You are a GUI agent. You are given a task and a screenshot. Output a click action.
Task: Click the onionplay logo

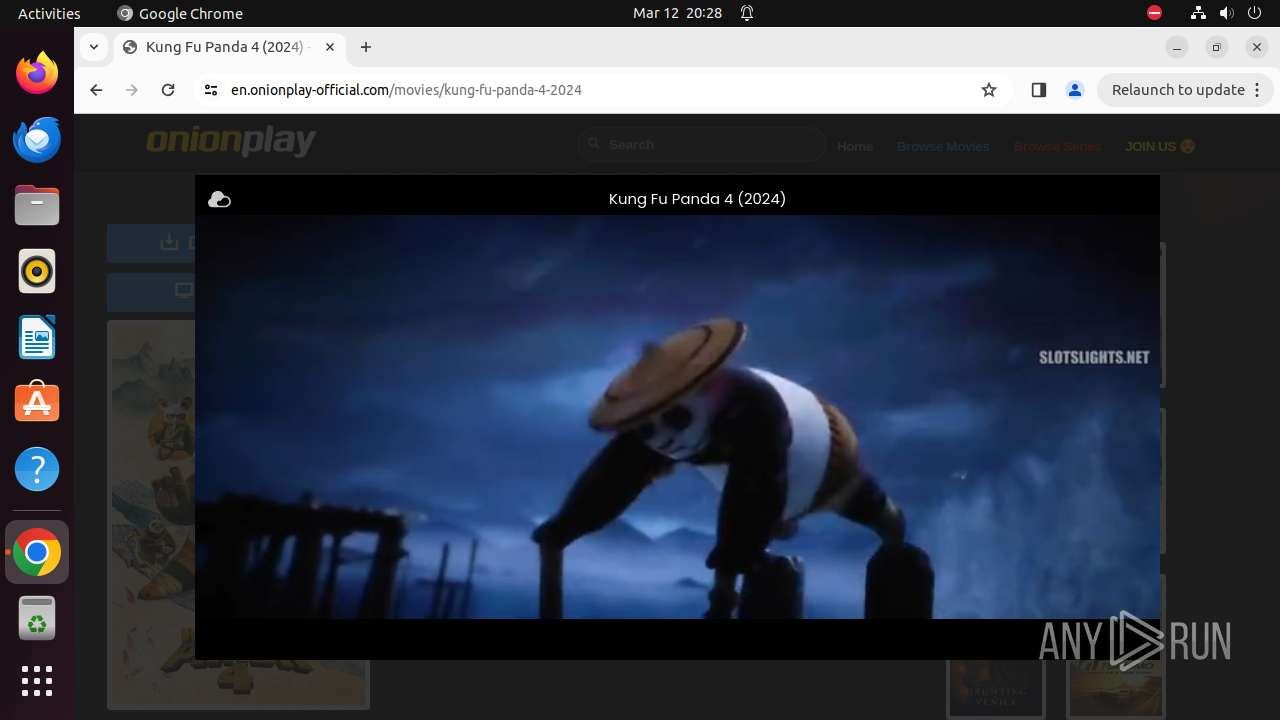click(x=231, y=141)
